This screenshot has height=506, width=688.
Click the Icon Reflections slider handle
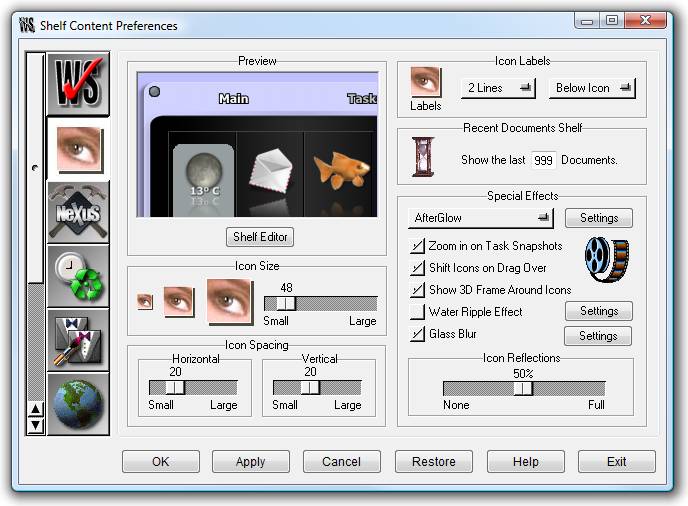[522, 388]
